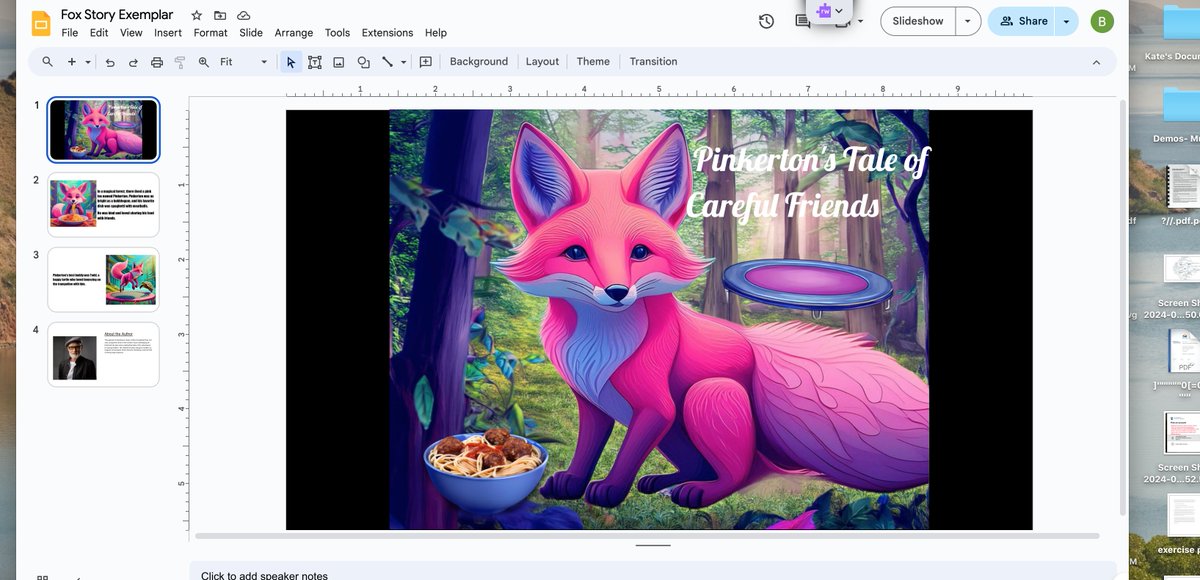Click the Google Slides home logo
Viewport: 1200px width, 580px height.
41,23
